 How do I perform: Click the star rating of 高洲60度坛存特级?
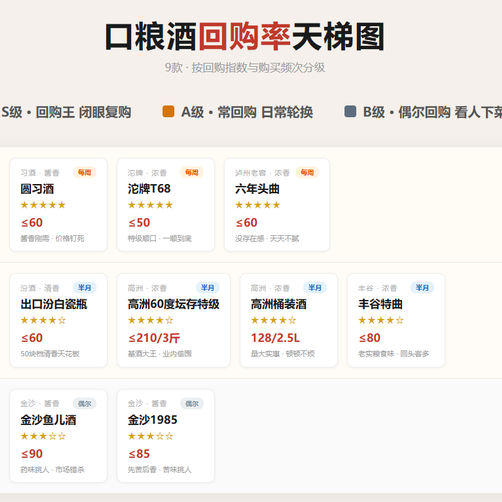pos(150,320)
